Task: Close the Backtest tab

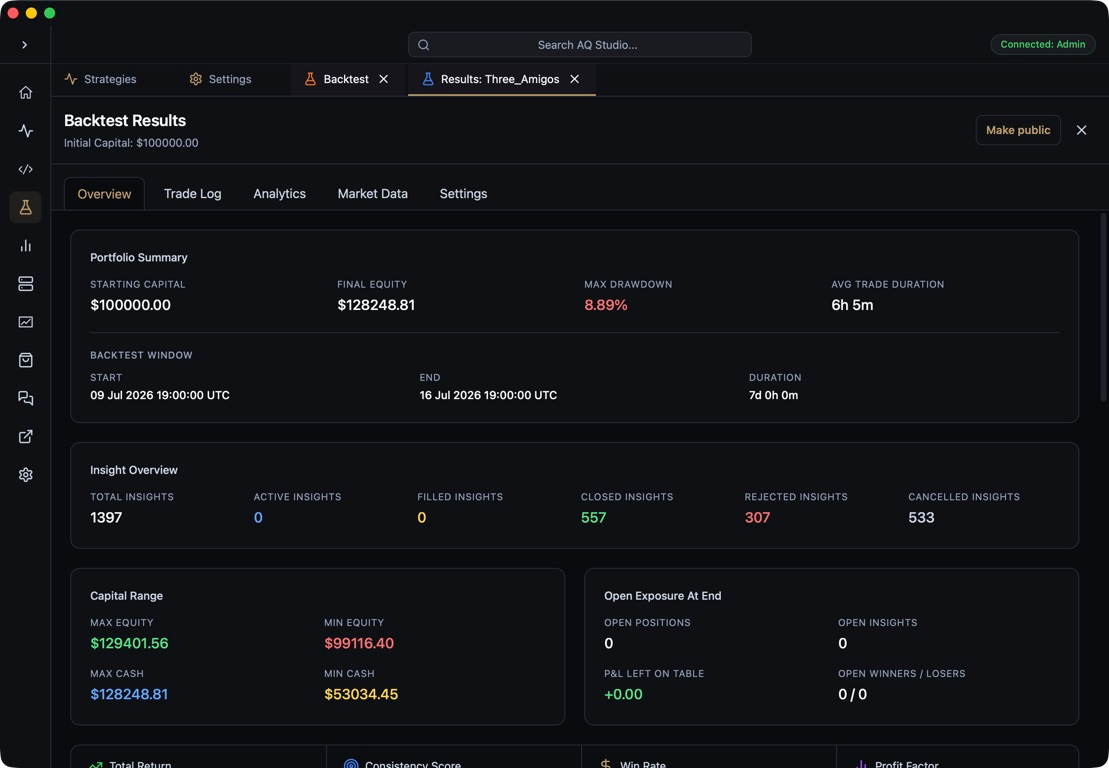Action: pos(383,79)
